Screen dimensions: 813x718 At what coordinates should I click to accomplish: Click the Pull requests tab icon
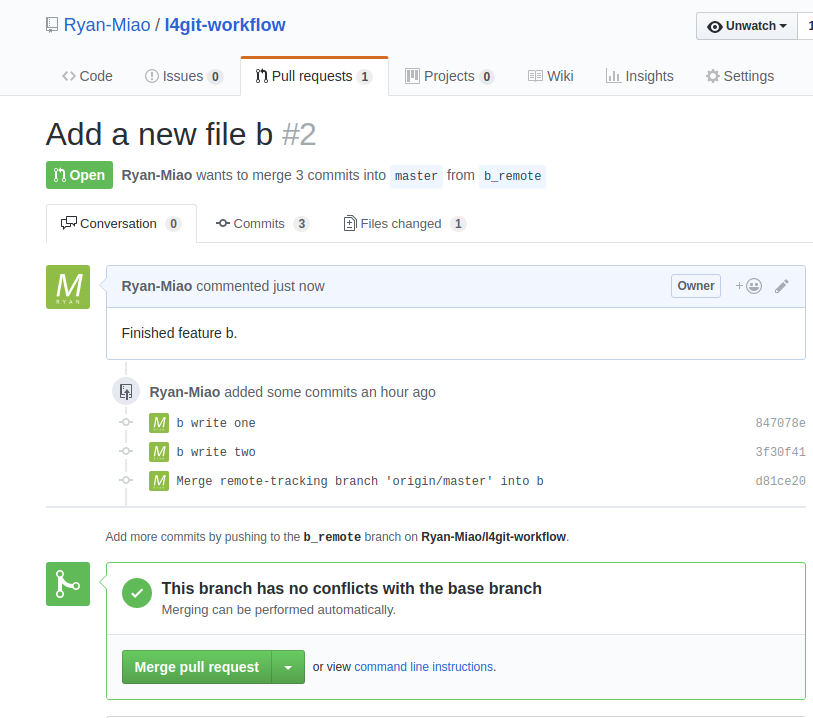pyautogui.click(x=261, y=76)
